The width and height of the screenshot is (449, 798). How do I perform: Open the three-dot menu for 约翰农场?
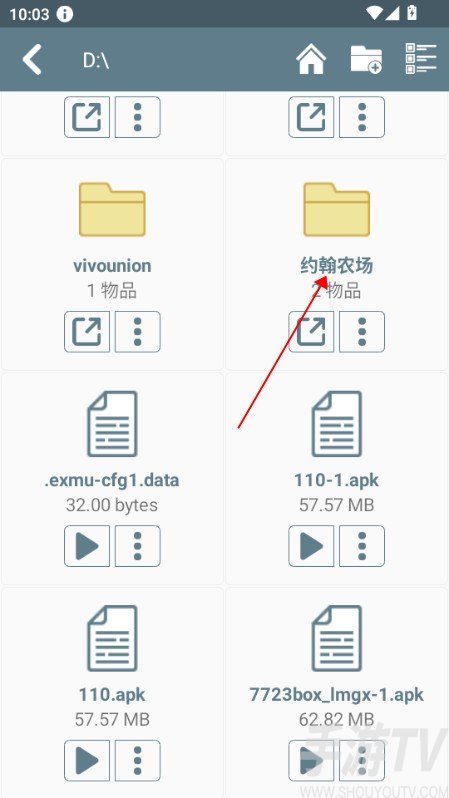pyautogui.click(x=362, y=332)
